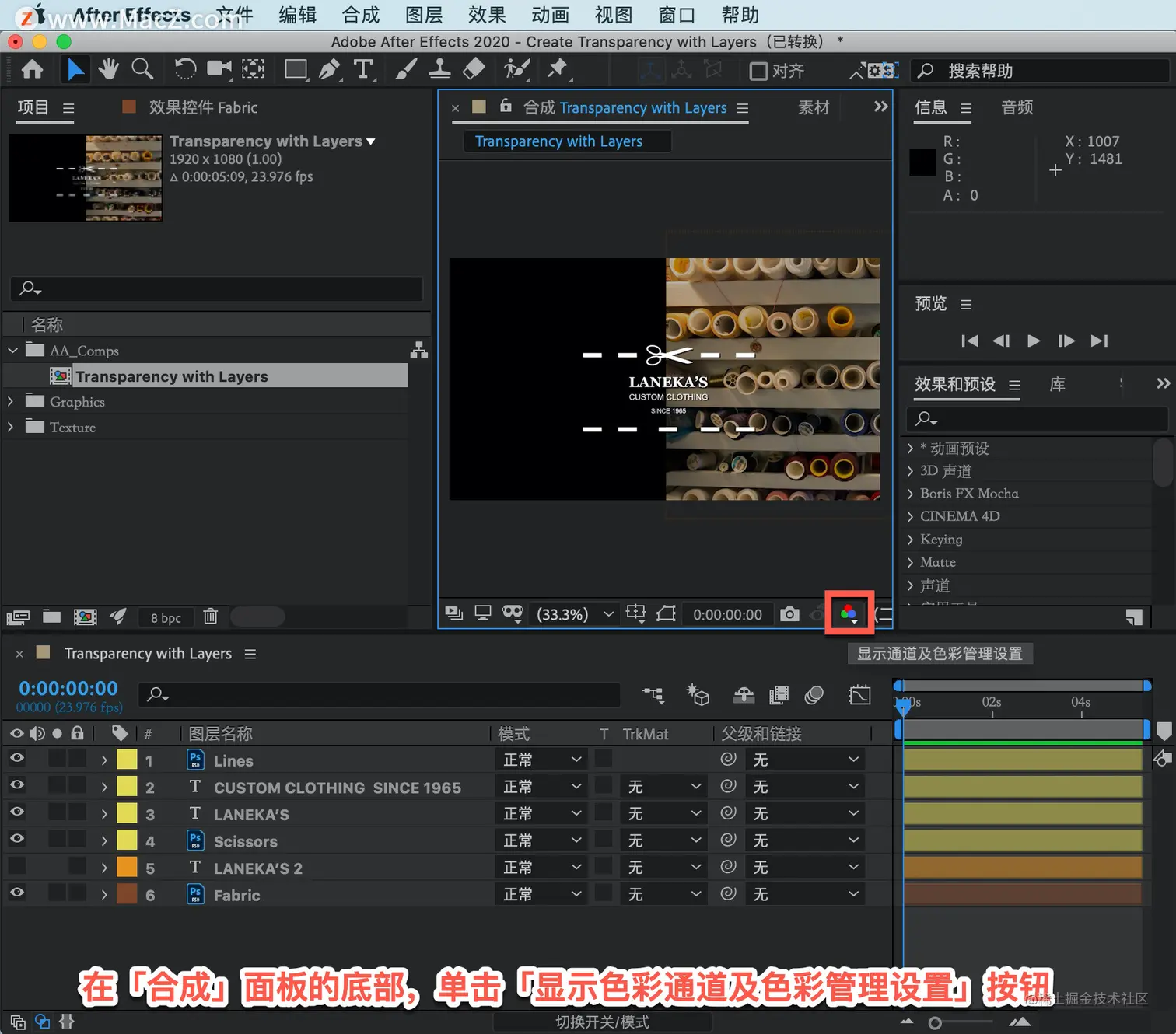Select the Clone Stamp tool
1176x1034 pixels.
click(439, 70)
